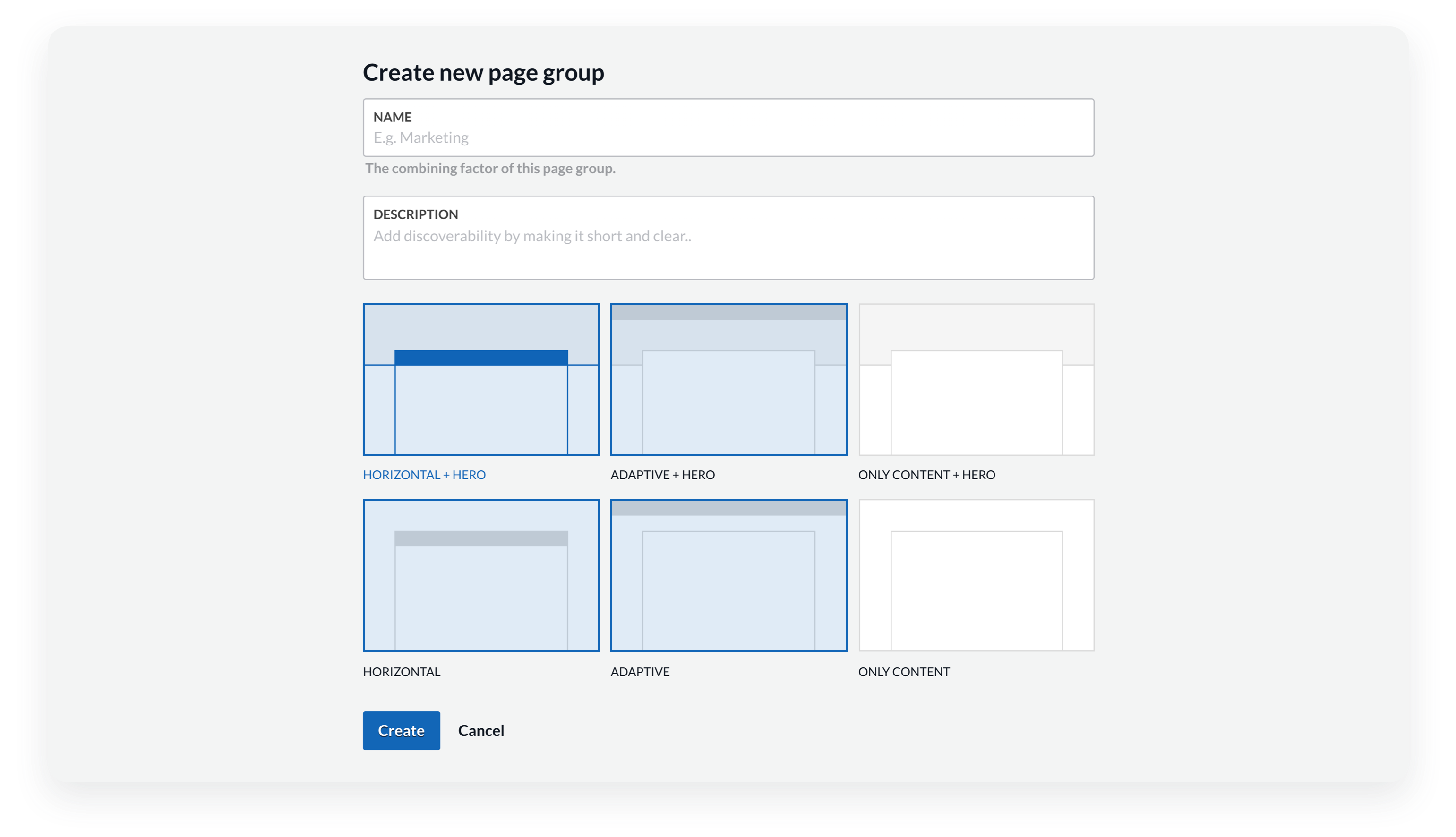Click the NAME field label
Image resolution: width=1456 pixels, height=837 pixels.
[x=392, y=117]
